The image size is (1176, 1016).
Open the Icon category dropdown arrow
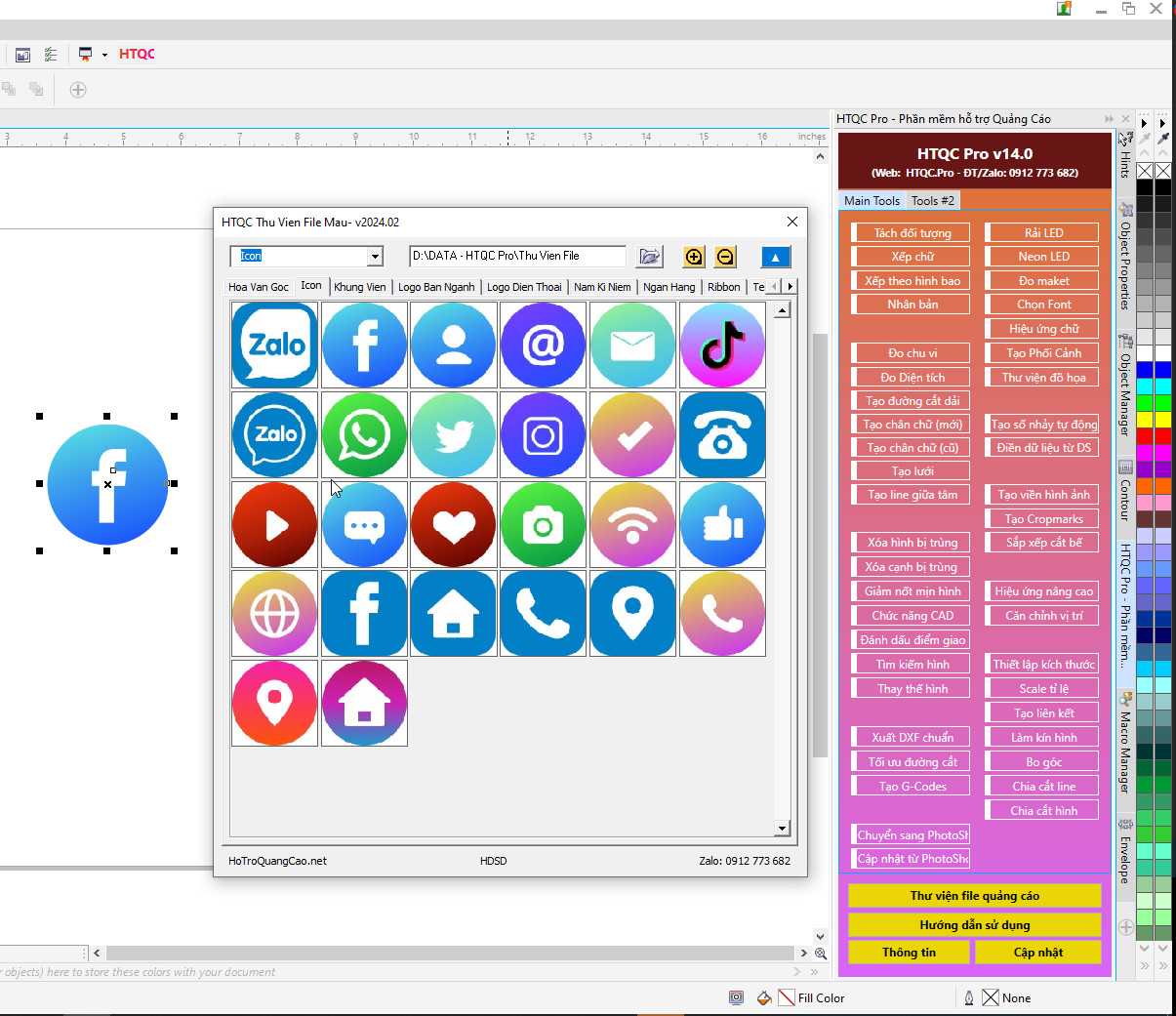click(375, 256)
